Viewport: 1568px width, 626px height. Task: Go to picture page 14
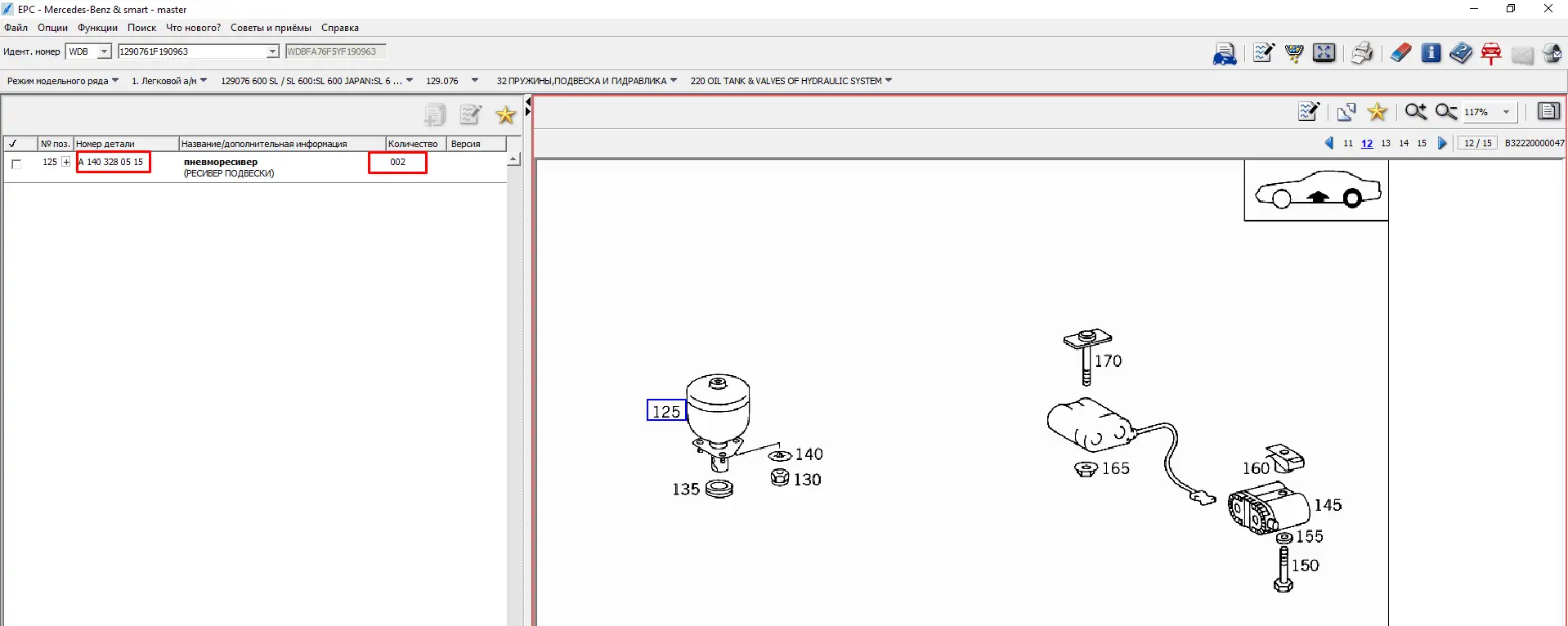[1404, 143]
